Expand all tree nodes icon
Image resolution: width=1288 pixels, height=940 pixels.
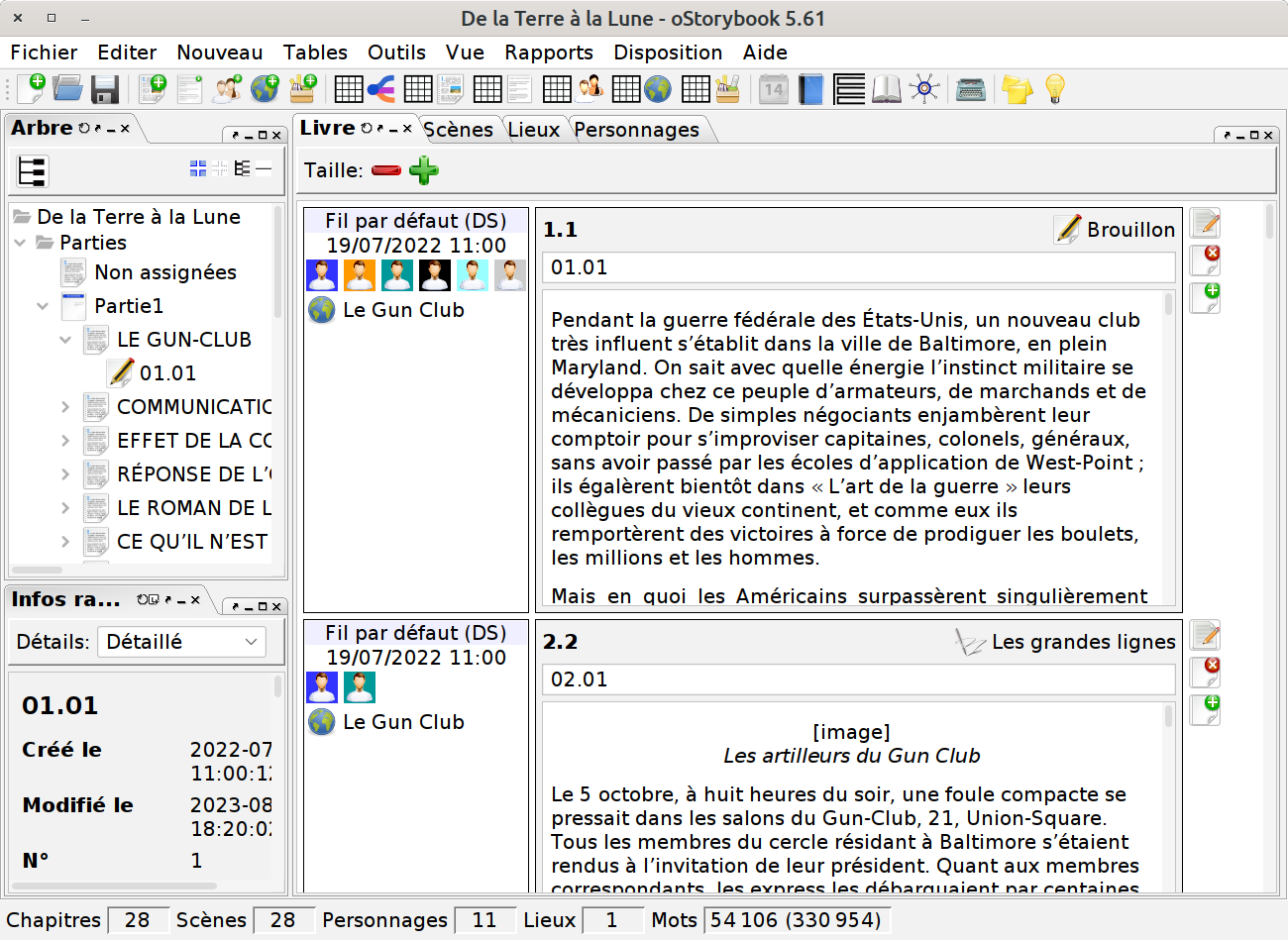click(198, 169)
